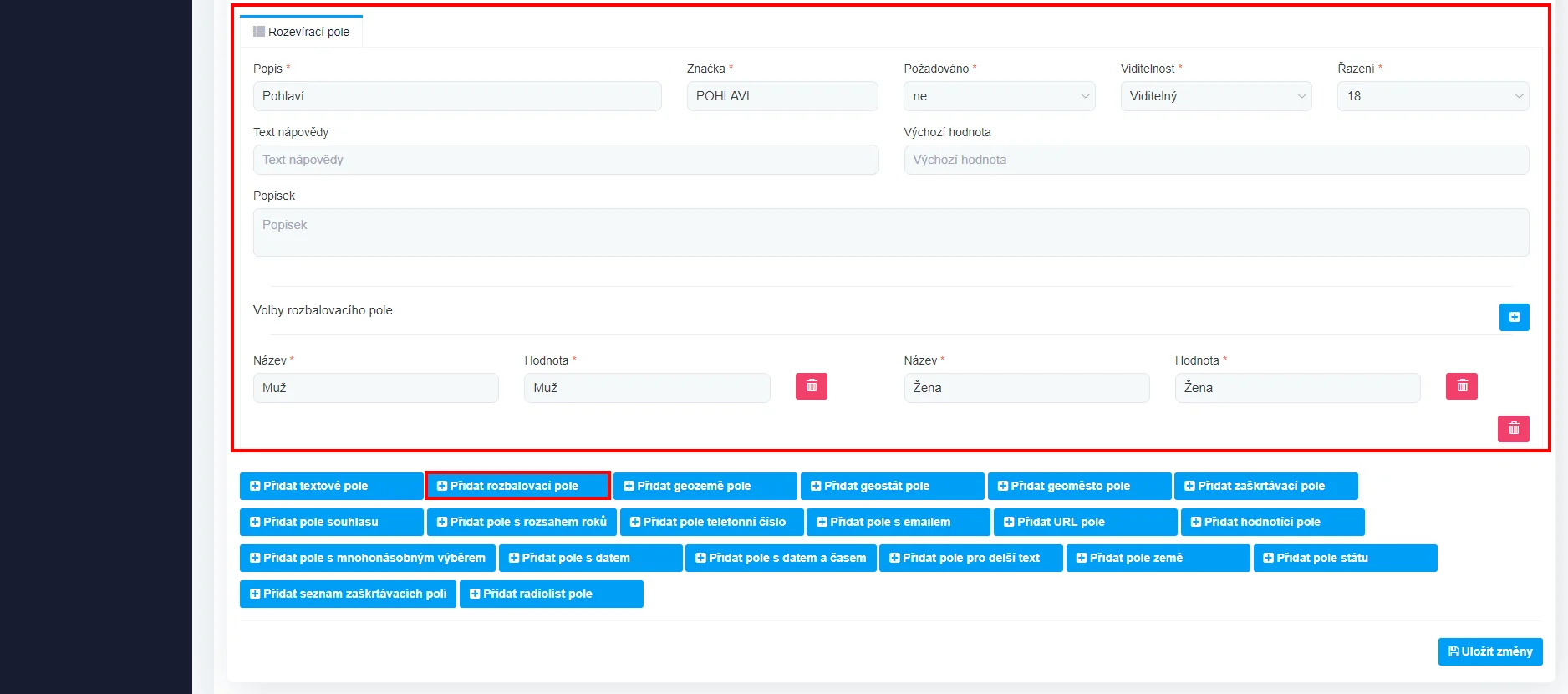1568x694 pixels.
Task: Add a text field with Přidat textové pole
Action: pyautogui.click(x=331, y=486)
